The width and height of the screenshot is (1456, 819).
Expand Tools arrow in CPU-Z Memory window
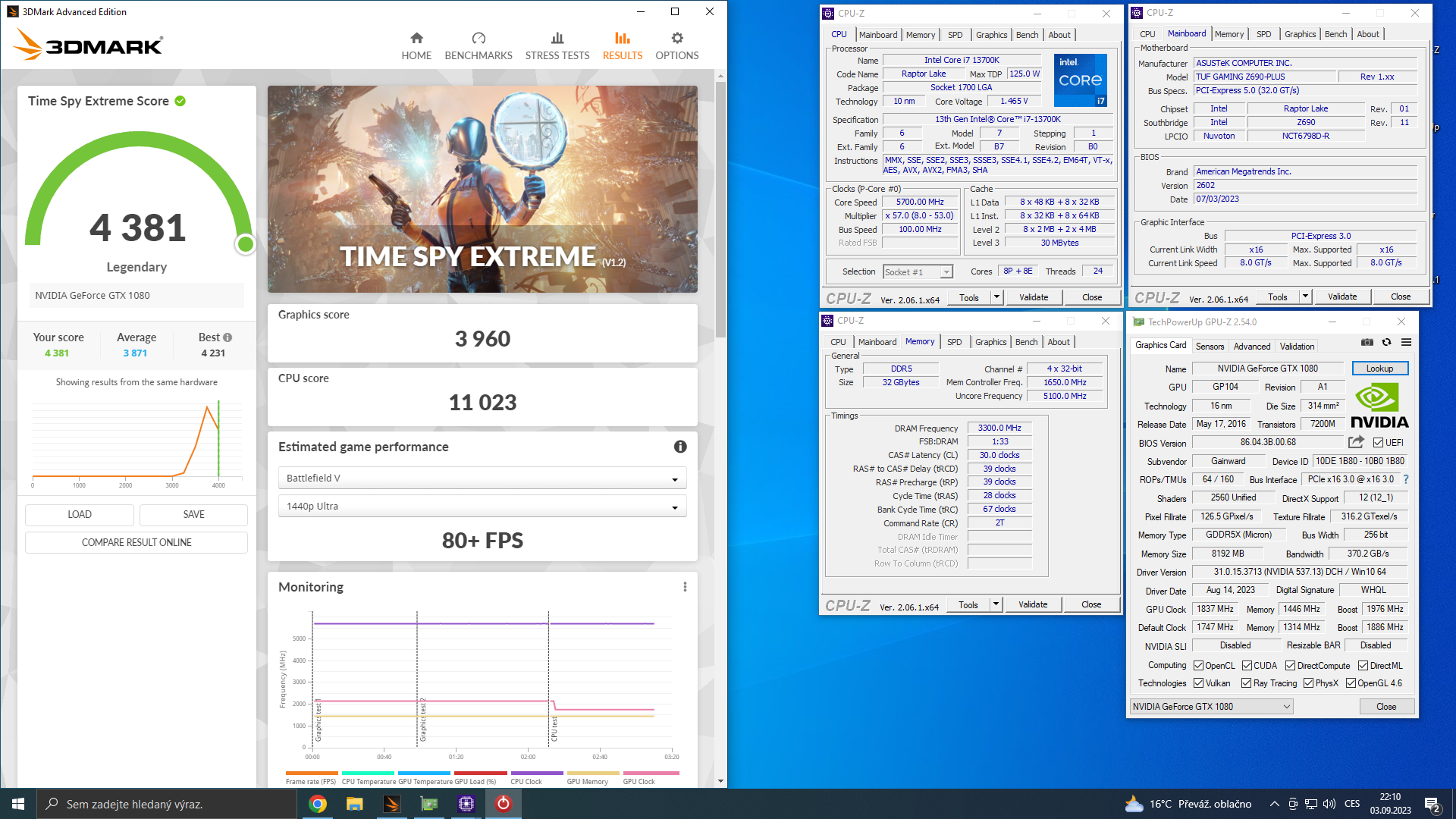(x=996, y=604)
